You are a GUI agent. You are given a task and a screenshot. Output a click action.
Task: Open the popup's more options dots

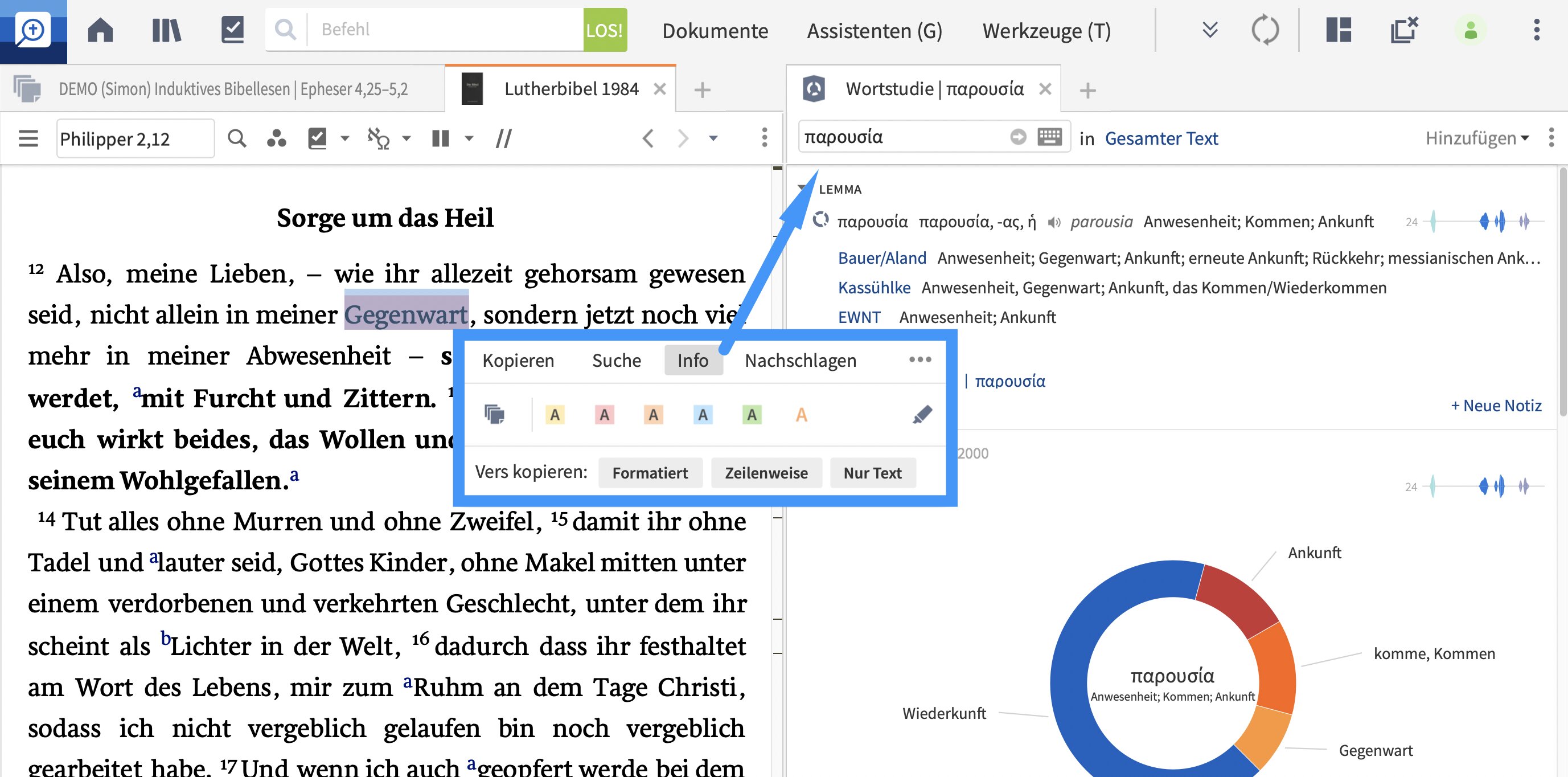click(x=920, y=359)
